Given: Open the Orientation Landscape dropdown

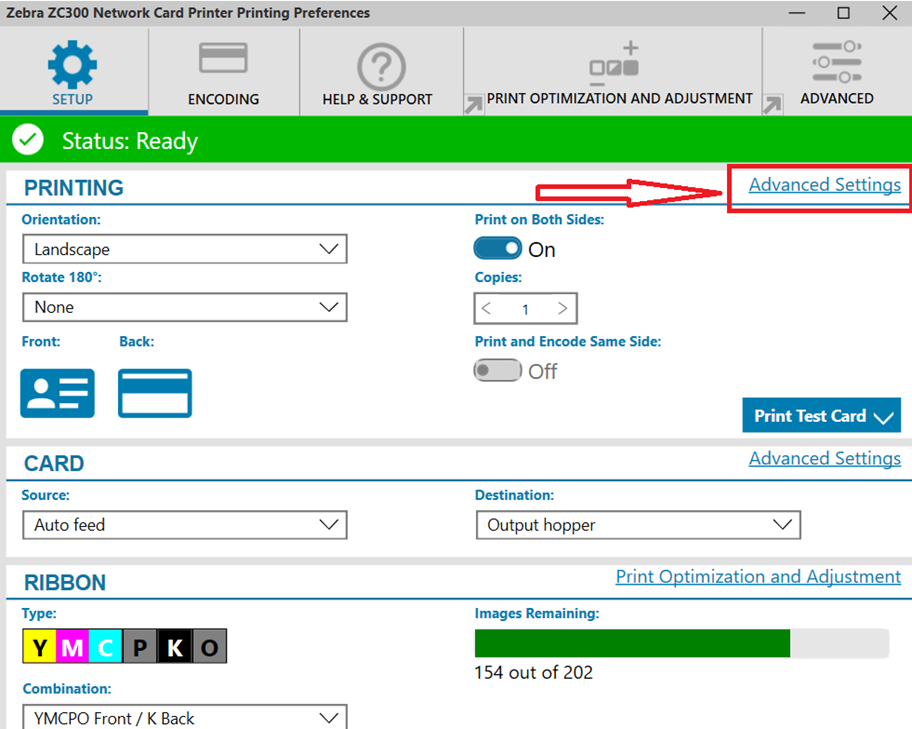Looking at the screenshot, I should (185, 249).
